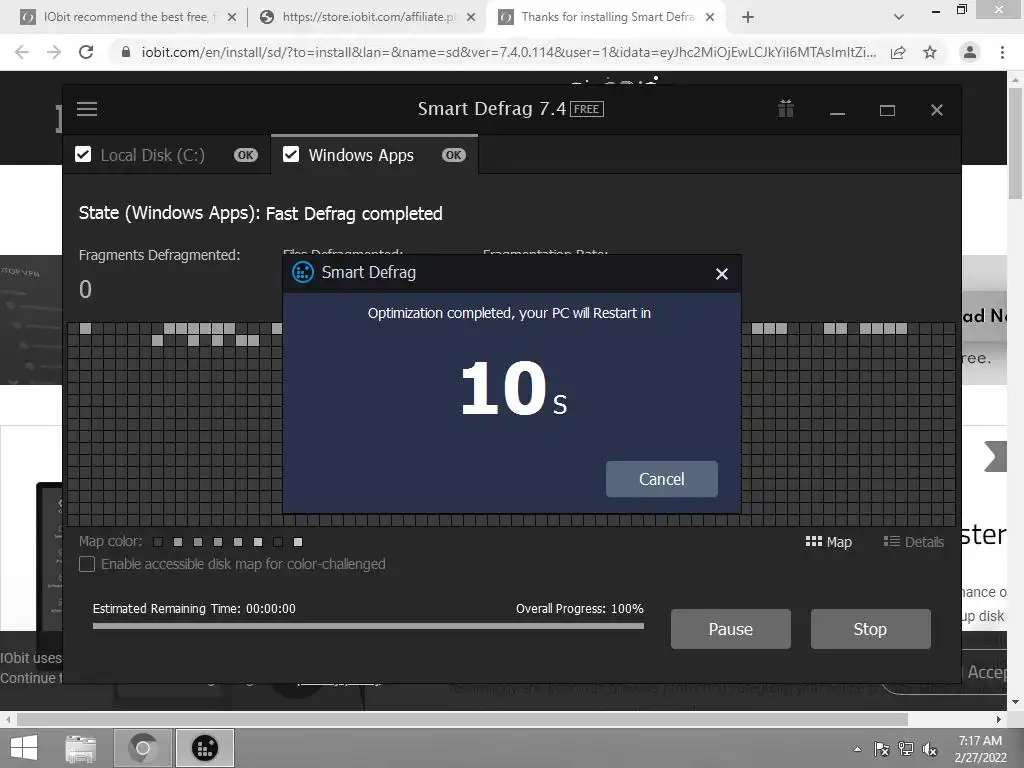Open Smart Defrag taskbar icon
The height and width of the screenshot is (768, 1024).
pyautogui.click(x=204, y=748)
